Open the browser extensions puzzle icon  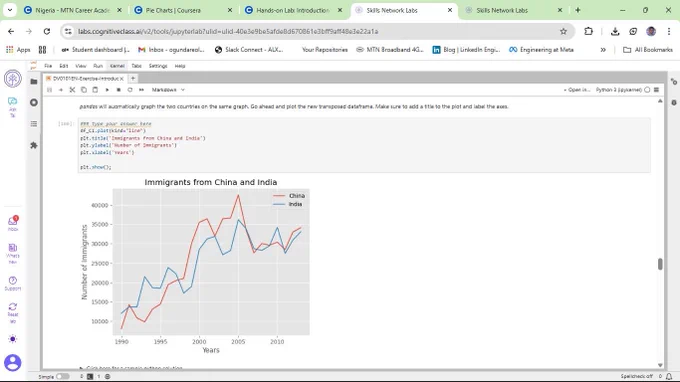point(588,31)
